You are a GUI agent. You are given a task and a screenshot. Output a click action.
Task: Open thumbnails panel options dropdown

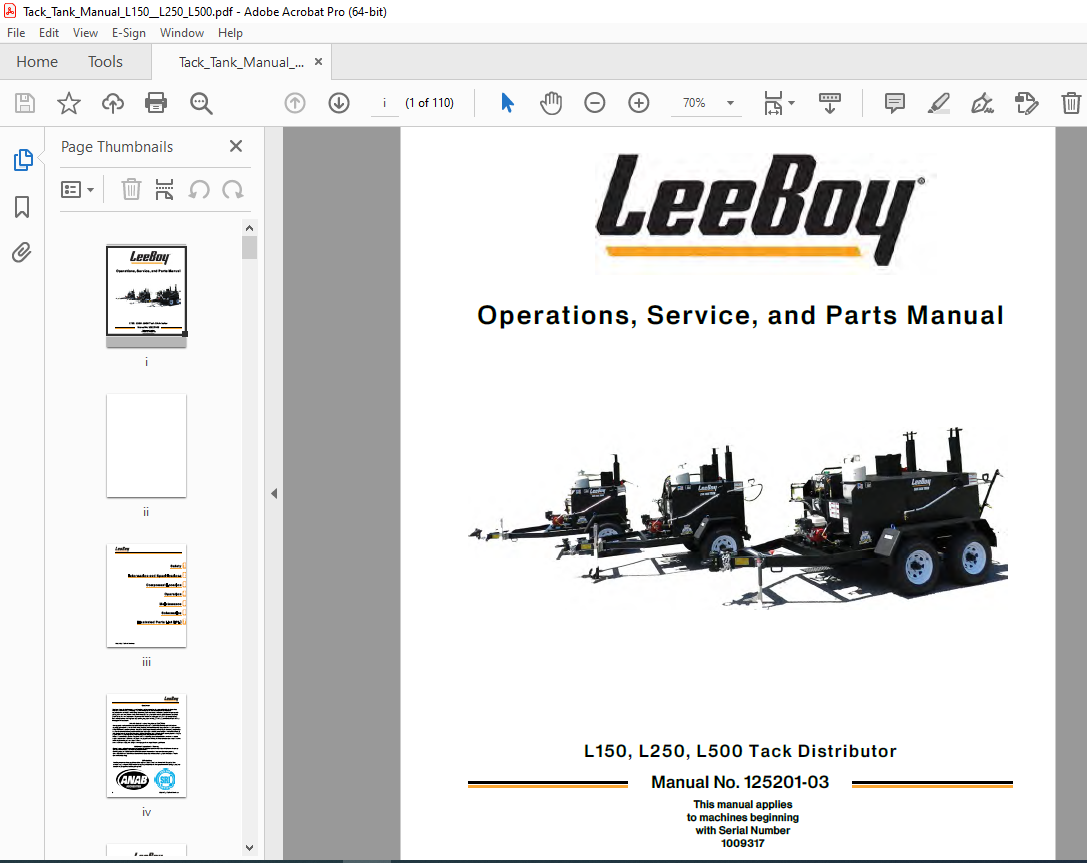point(77,189)
